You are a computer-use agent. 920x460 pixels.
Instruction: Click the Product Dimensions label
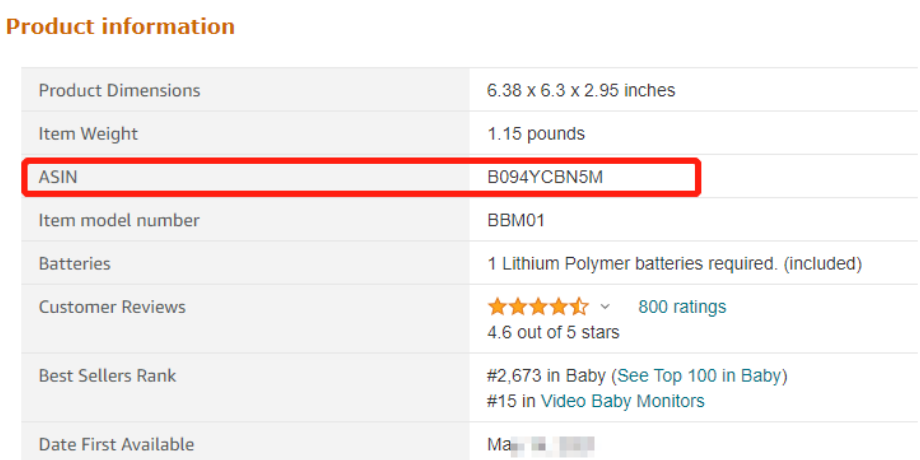coord(120,91)
